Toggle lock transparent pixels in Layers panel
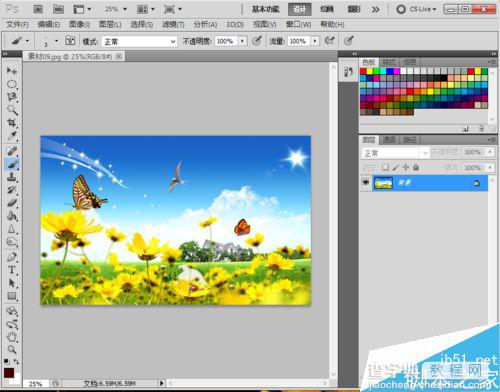 click(385, 167)
